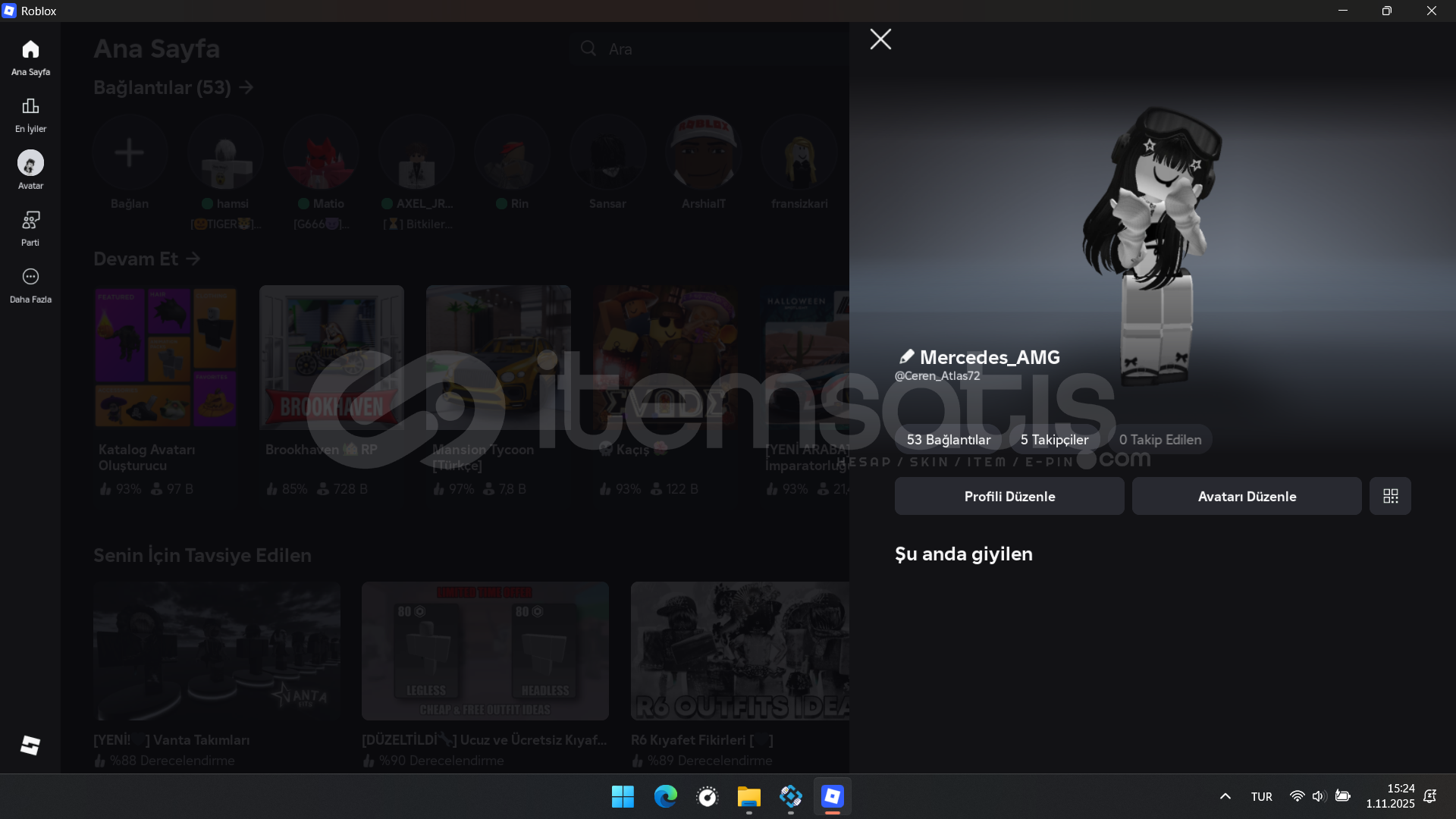Open the QR code grid button

click(1390, 496)
